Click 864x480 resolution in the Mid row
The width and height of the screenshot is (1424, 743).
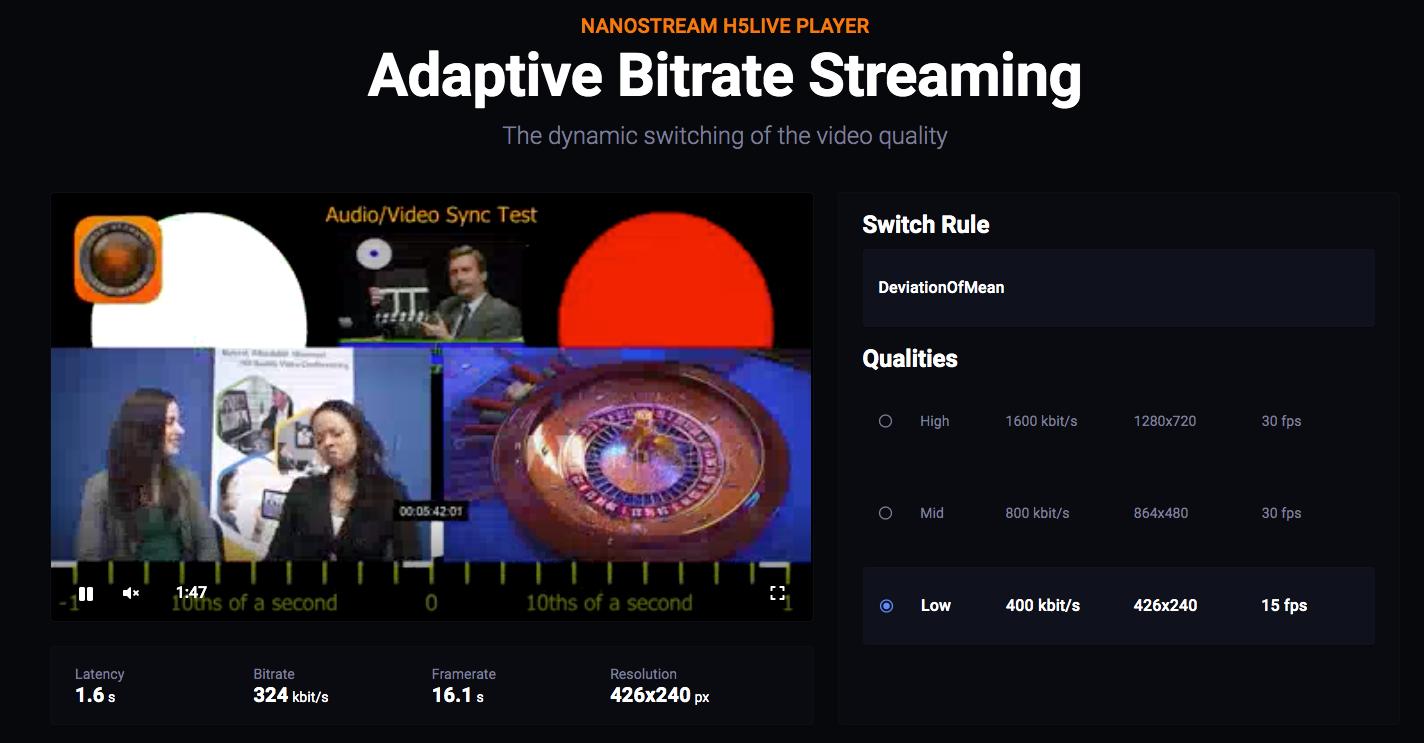[1160, 513]
